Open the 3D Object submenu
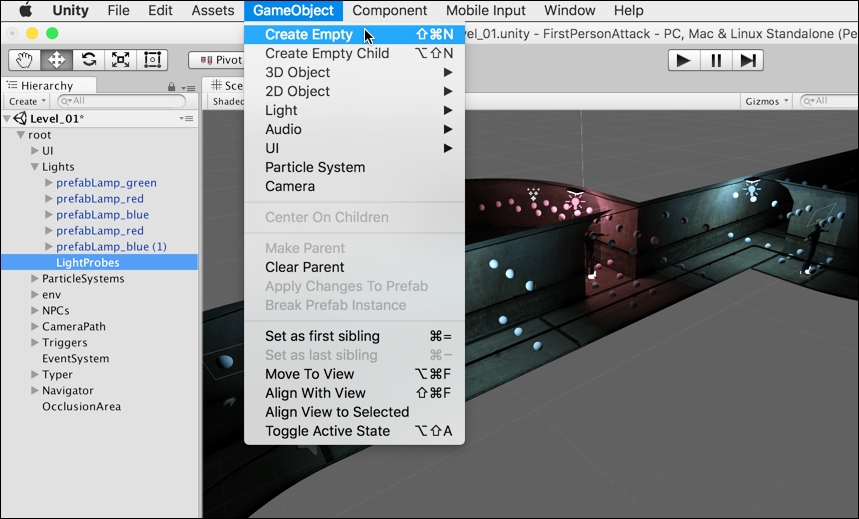The image size is (859, 519). click(354, 72)
